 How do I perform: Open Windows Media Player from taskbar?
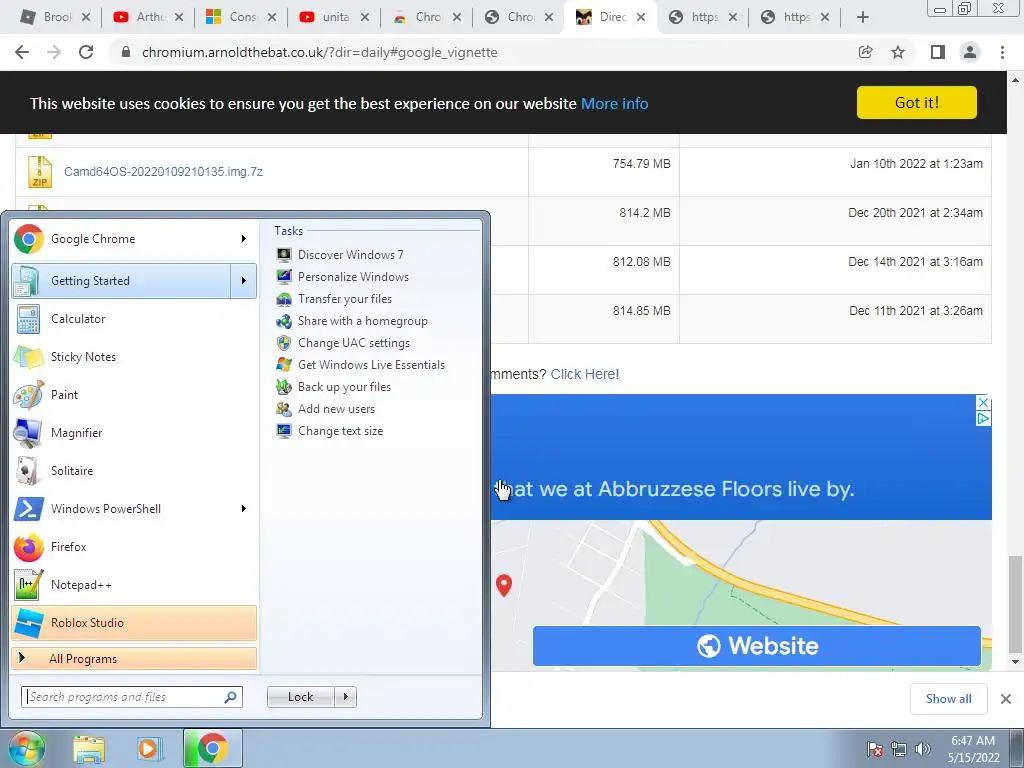click(x=149, y=749)
